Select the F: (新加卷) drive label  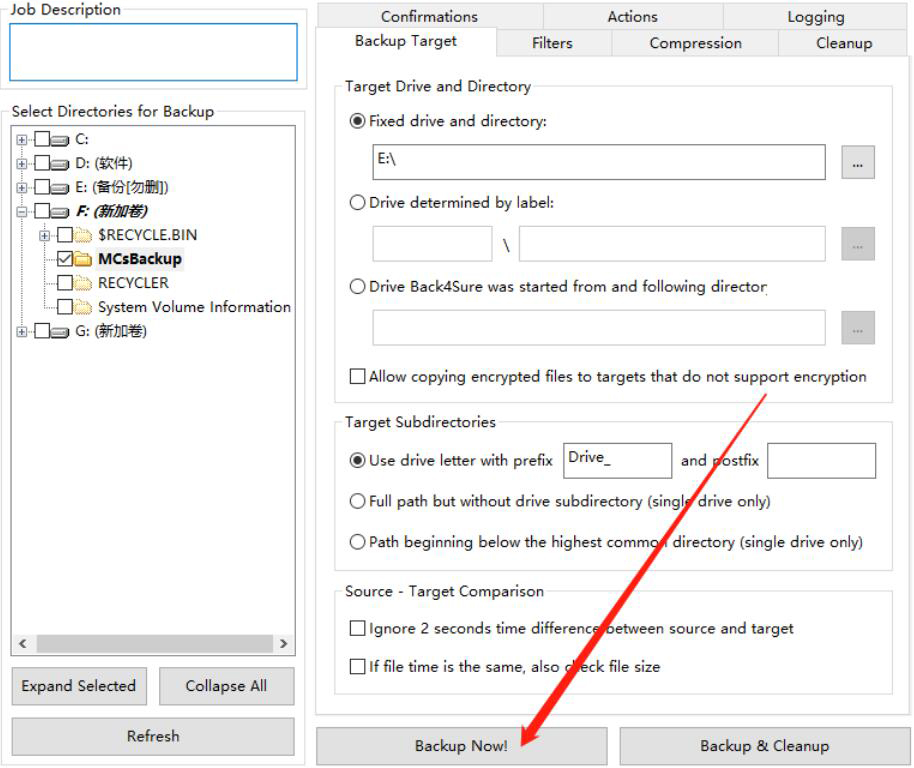111,211
